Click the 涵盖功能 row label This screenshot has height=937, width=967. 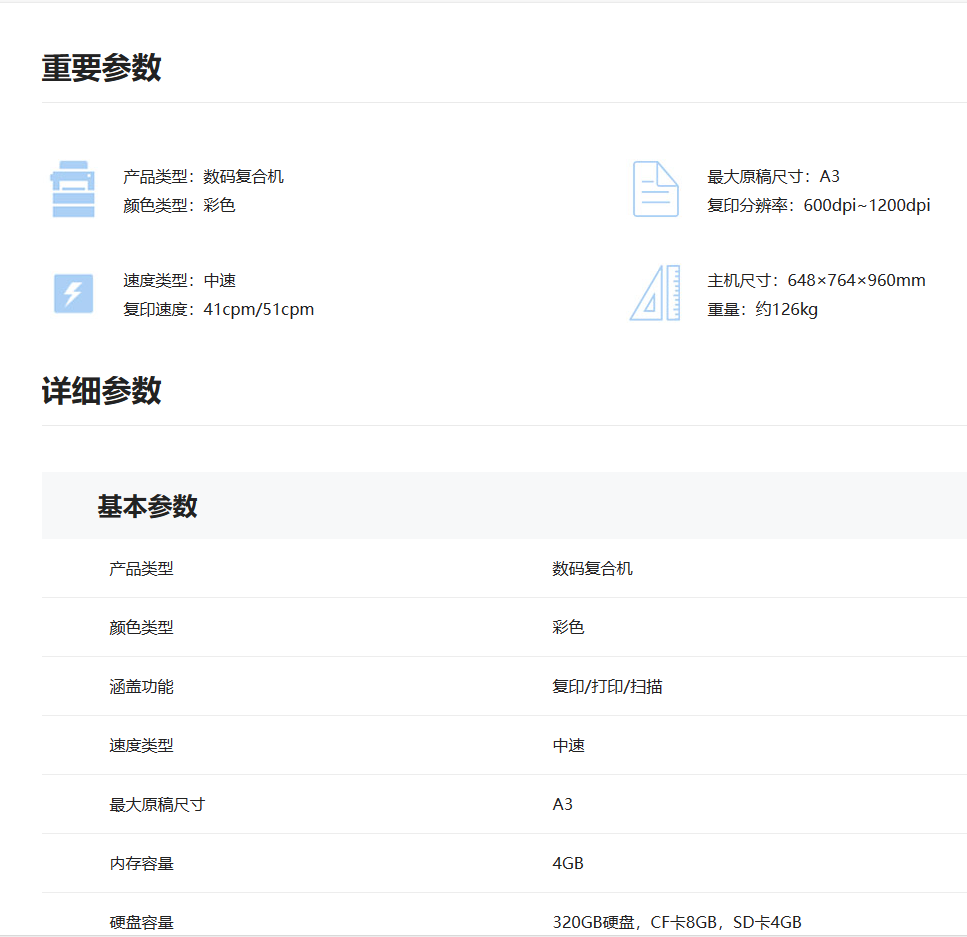point(141,687)
